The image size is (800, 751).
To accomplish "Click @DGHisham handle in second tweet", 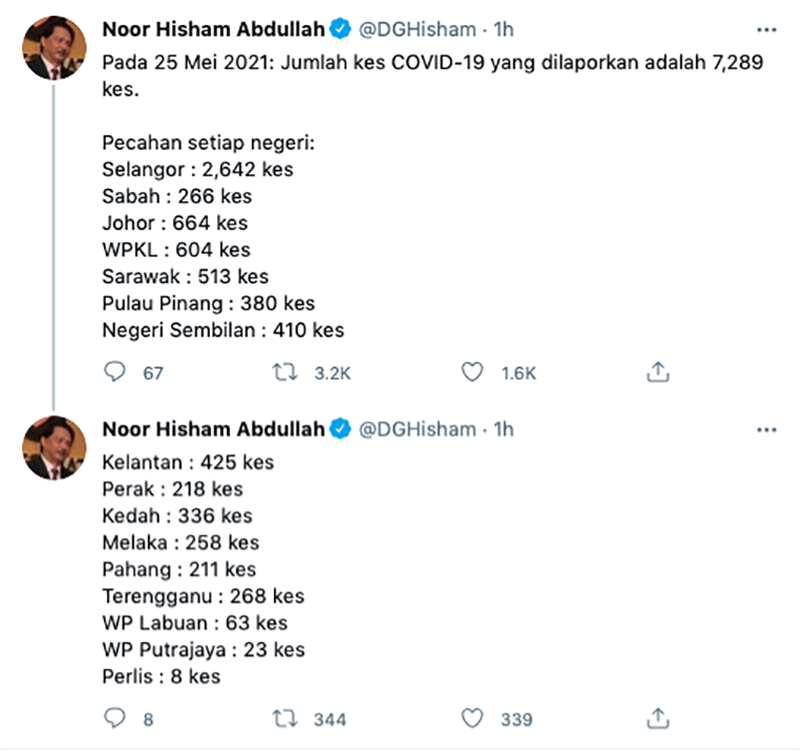I will [x=417, y=429].
